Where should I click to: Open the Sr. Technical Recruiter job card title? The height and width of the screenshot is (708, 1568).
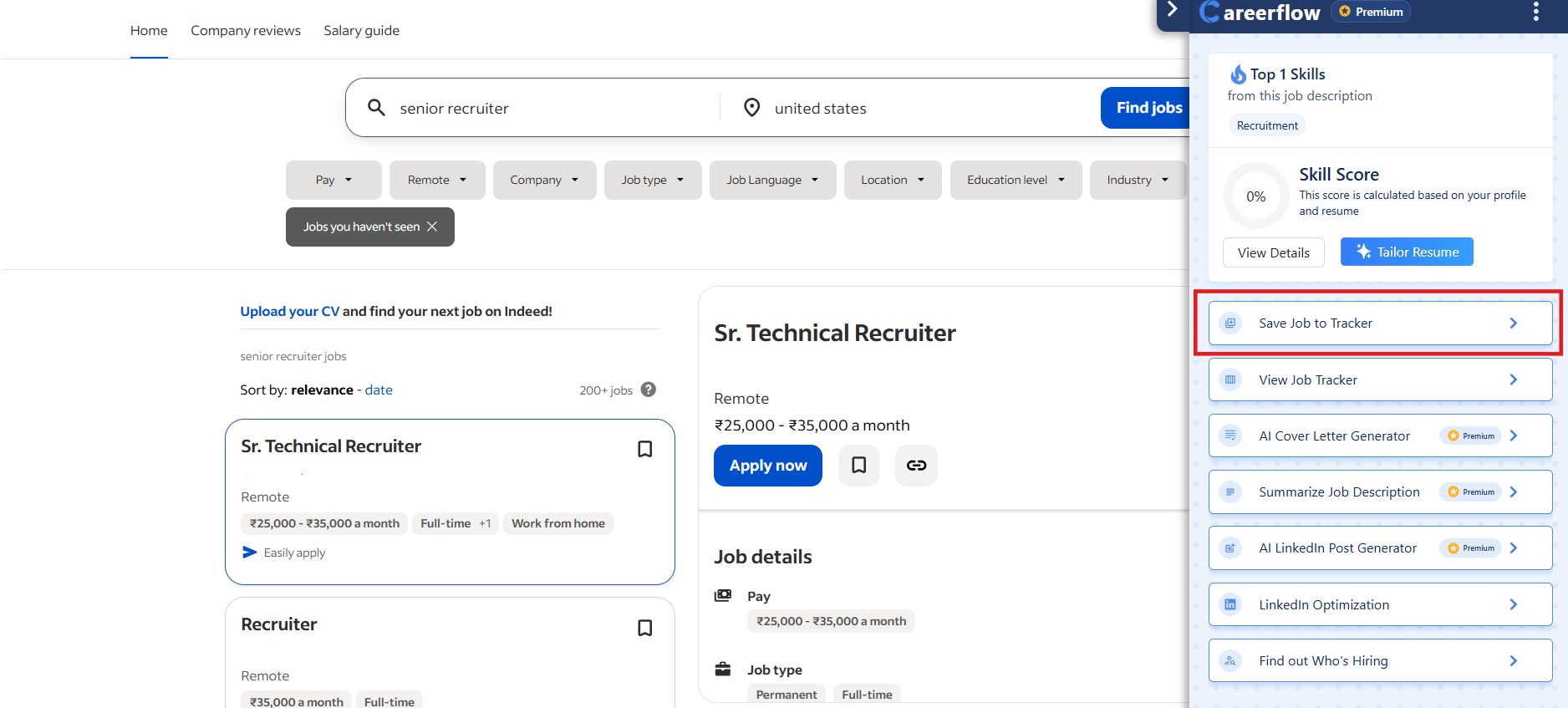331,446
